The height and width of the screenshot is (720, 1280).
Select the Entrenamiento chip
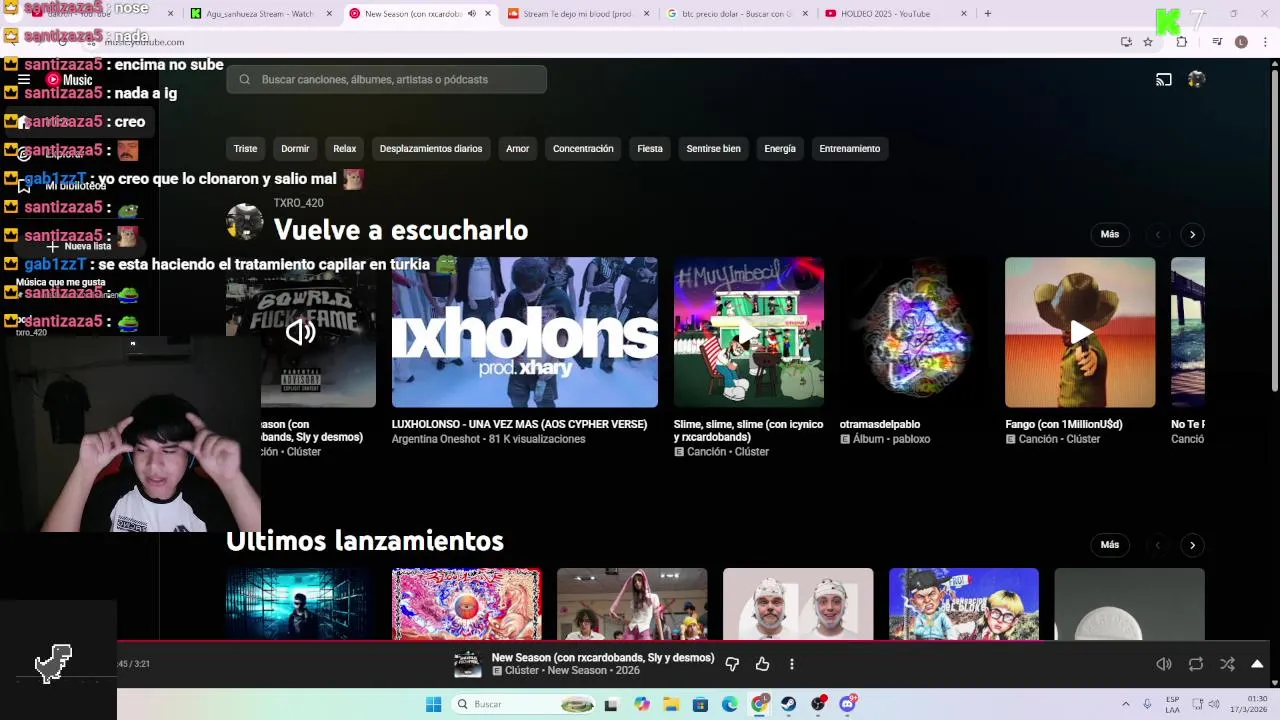point(850,149)
